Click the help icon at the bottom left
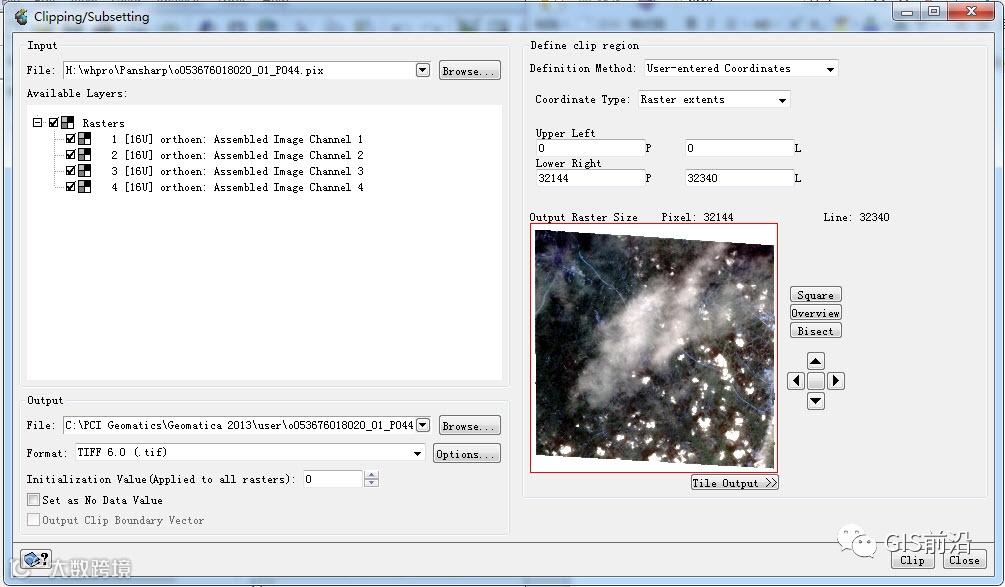 [36, 559]
